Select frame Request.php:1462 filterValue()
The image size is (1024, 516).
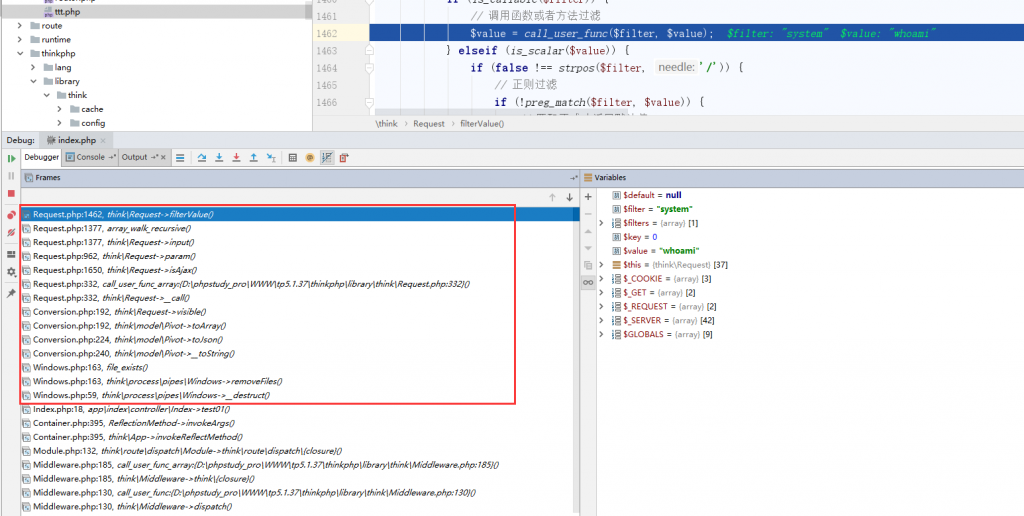[x=300, y=214]
